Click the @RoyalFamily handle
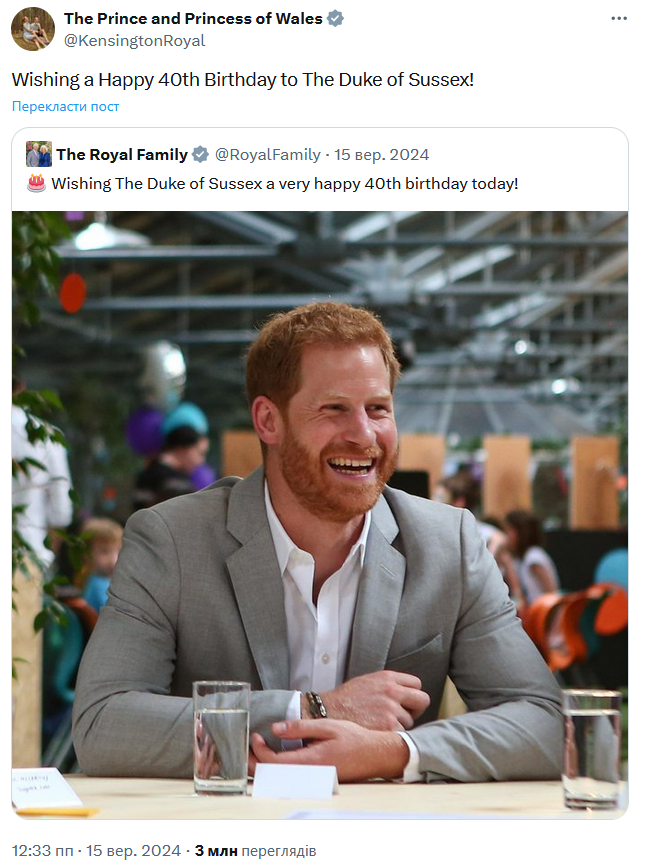 click(x=268, y=154)
